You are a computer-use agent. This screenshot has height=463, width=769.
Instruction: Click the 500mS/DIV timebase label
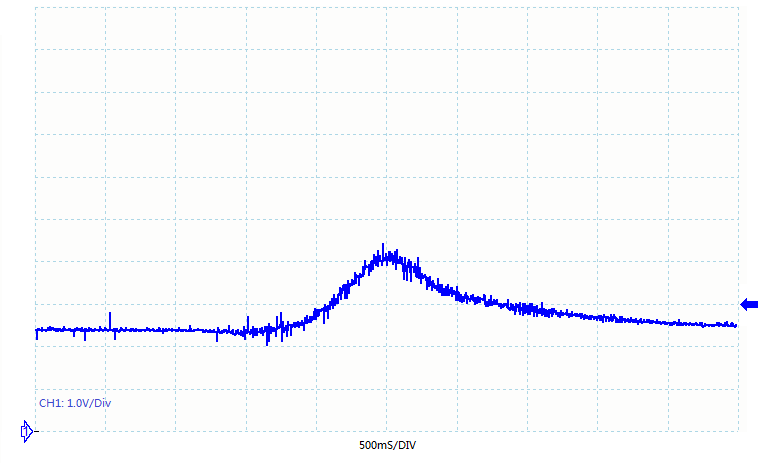click(387, 445)
